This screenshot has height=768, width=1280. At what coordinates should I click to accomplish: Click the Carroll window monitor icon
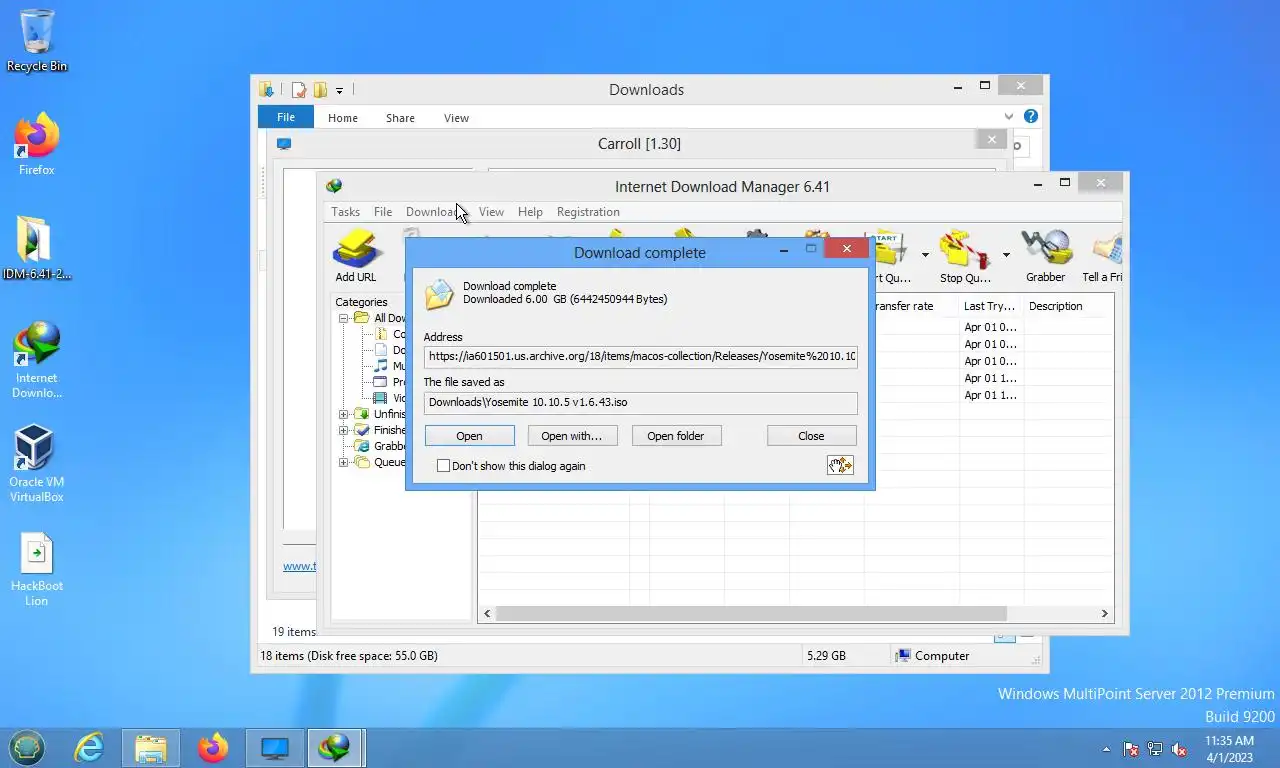(284, 144)
